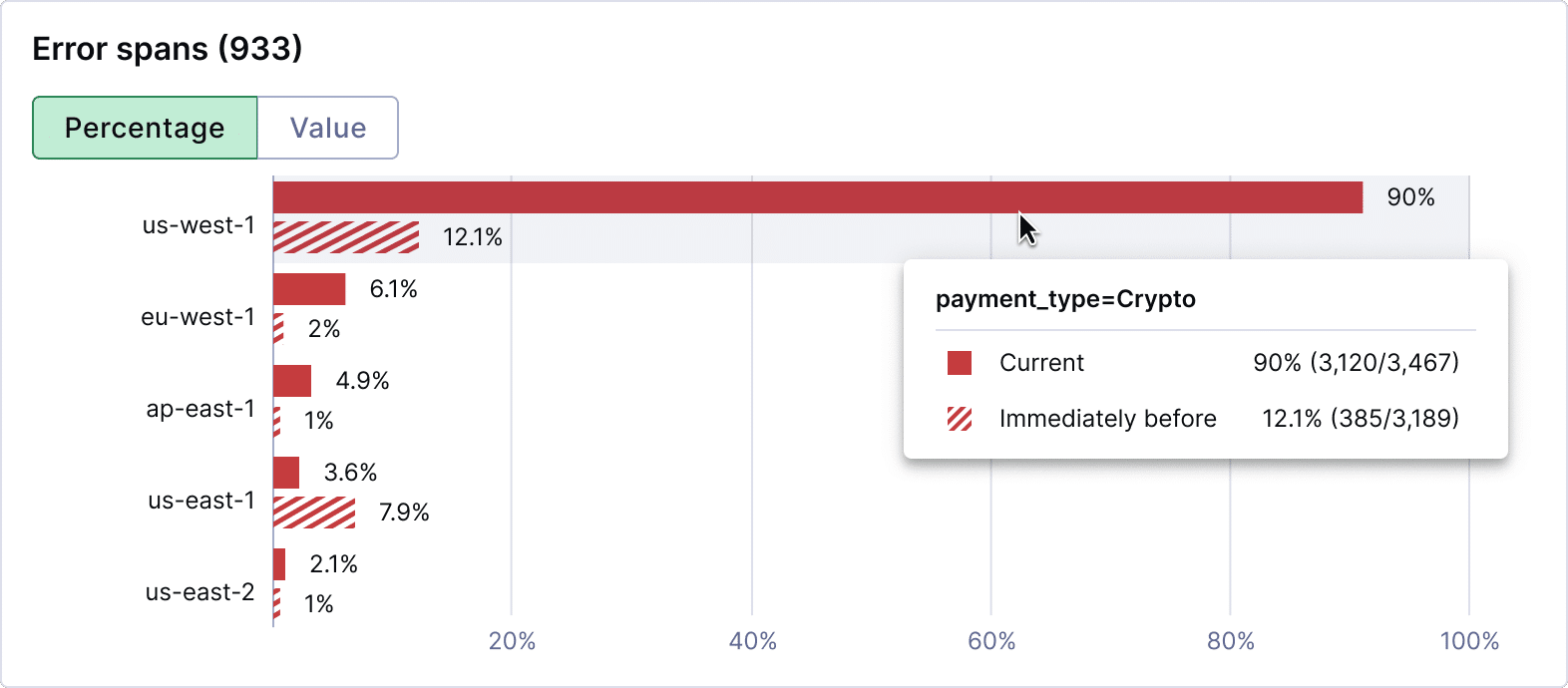Screen dimensions: 1568x688
Task: Click the us-west-1 axis label
Action: [198, 225]
